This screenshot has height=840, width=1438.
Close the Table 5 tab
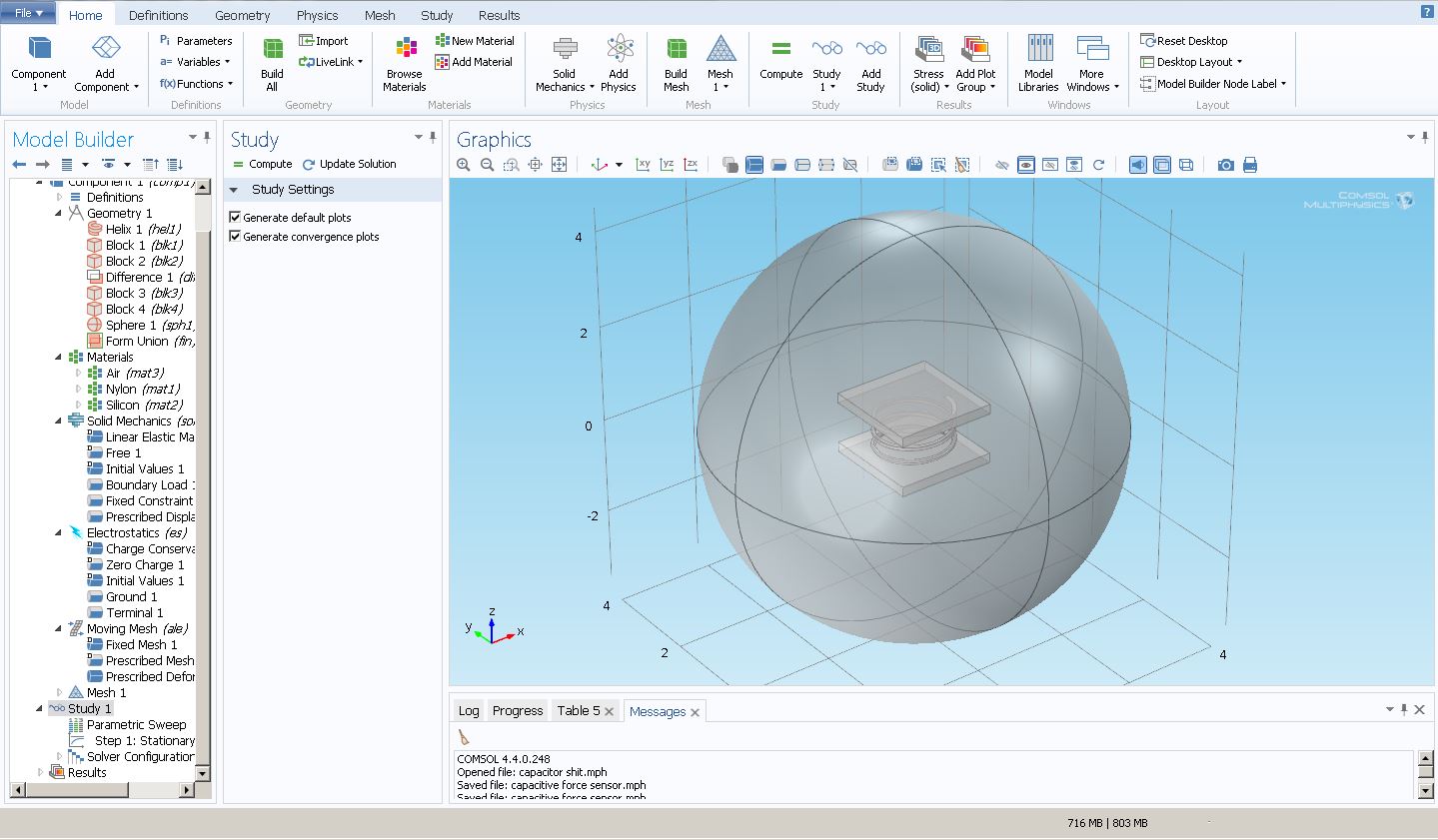[x=609, y=711]
